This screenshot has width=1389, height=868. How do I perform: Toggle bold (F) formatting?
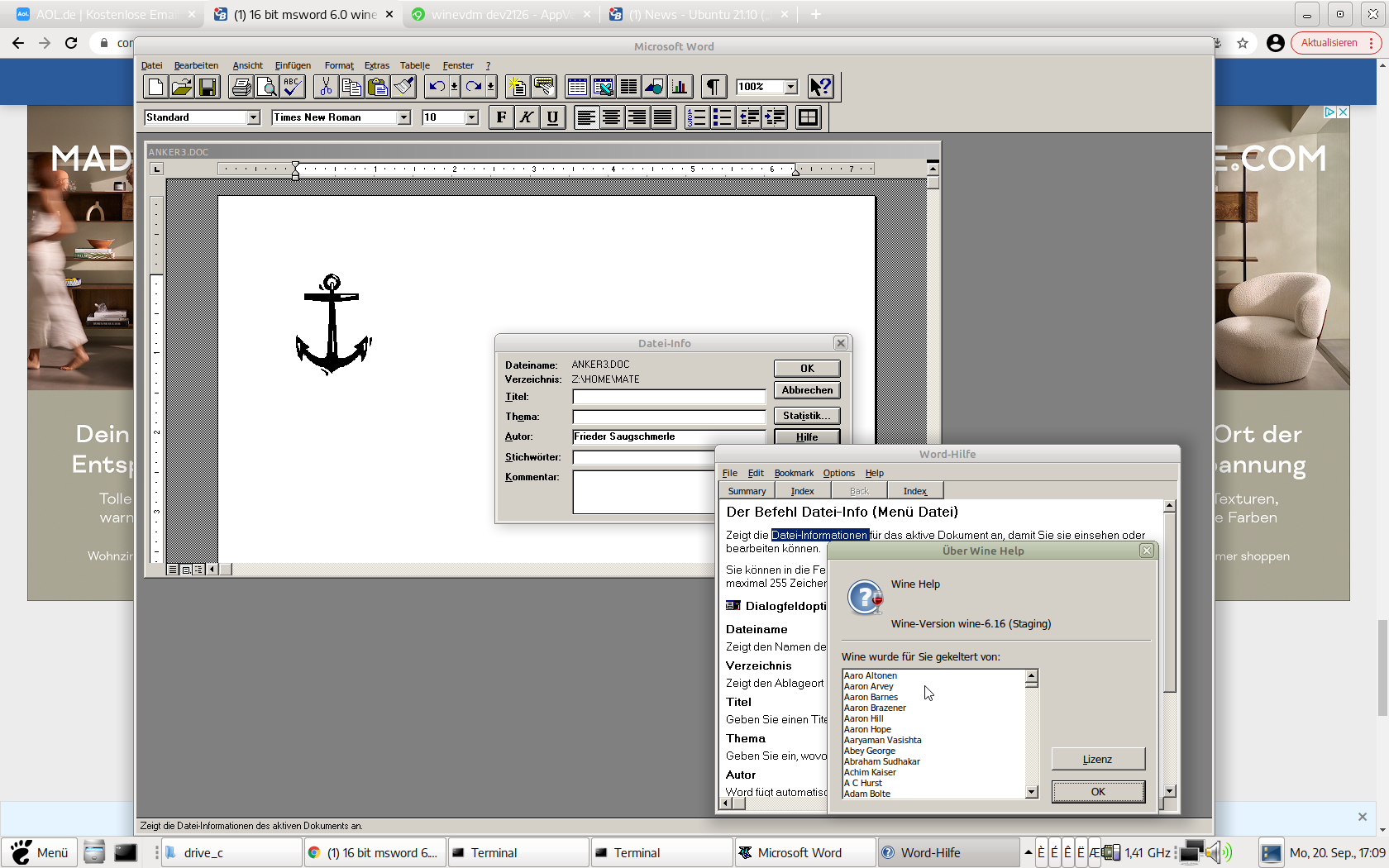click(x=501, y=117)
